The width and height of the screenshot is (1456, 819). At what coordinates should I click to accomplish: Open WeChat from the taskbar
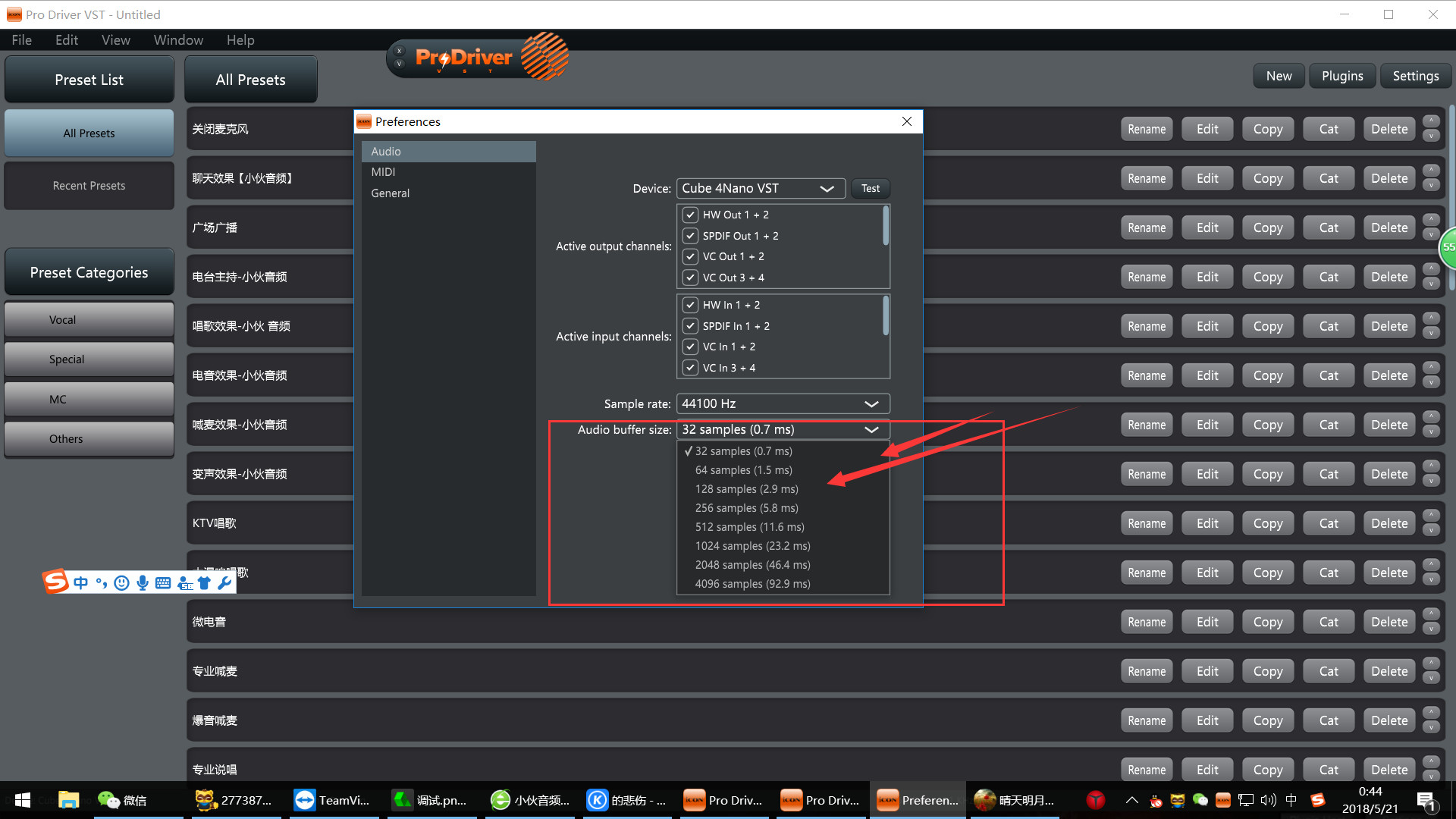pyautogui.click(x=124, y=800)
